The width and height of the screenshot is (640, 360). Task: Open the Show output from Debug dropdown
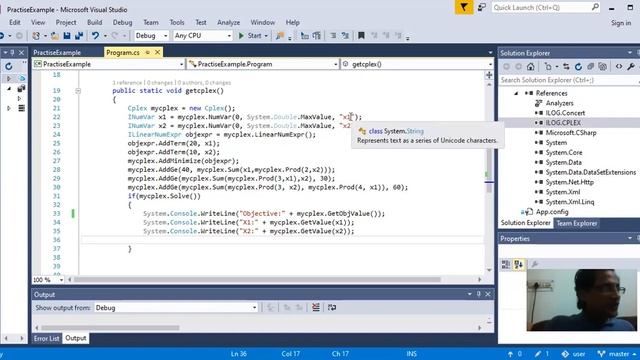176,308
